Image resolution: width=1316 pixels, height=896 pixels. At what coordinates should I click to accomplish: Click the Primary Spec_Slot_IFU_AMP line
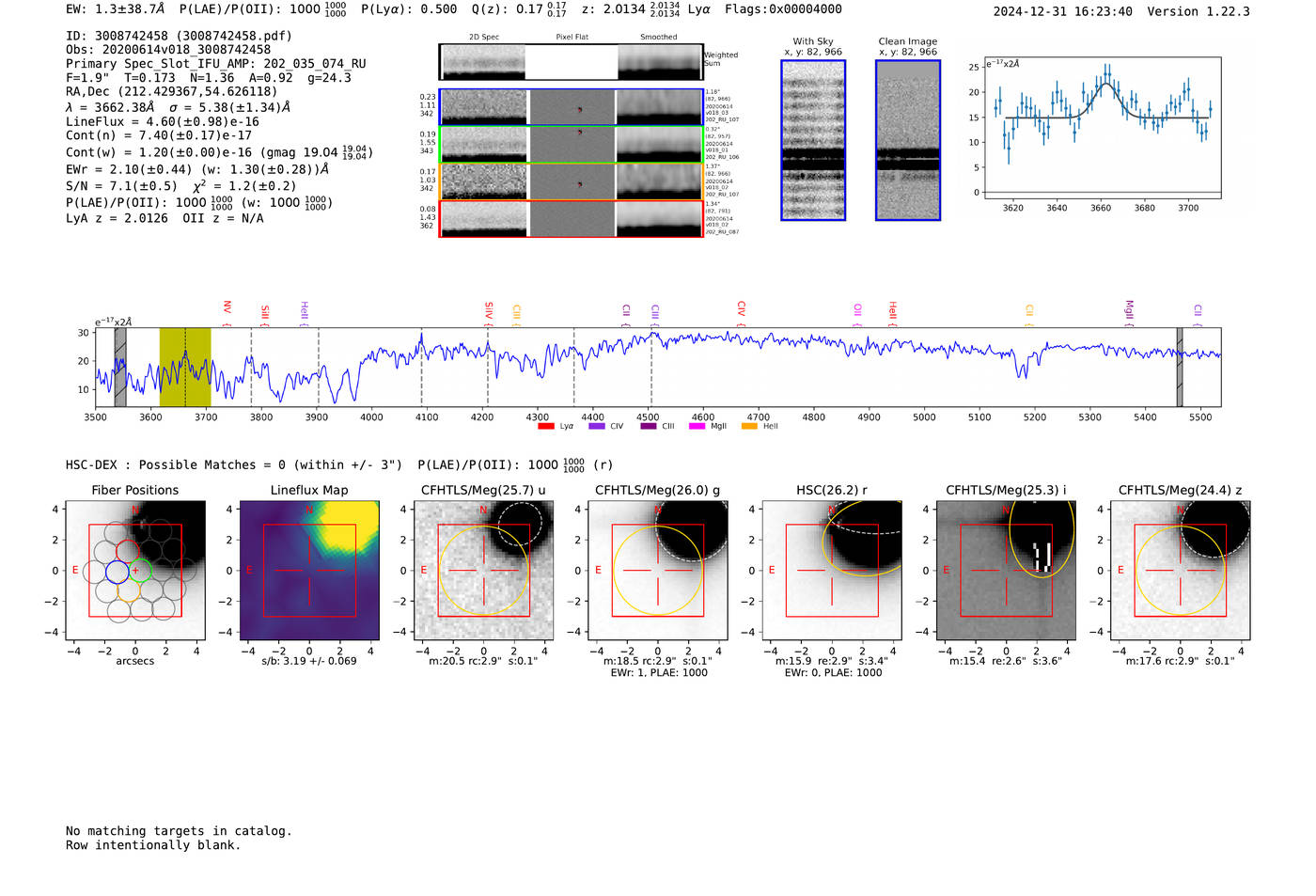click(x=216, y=64)
